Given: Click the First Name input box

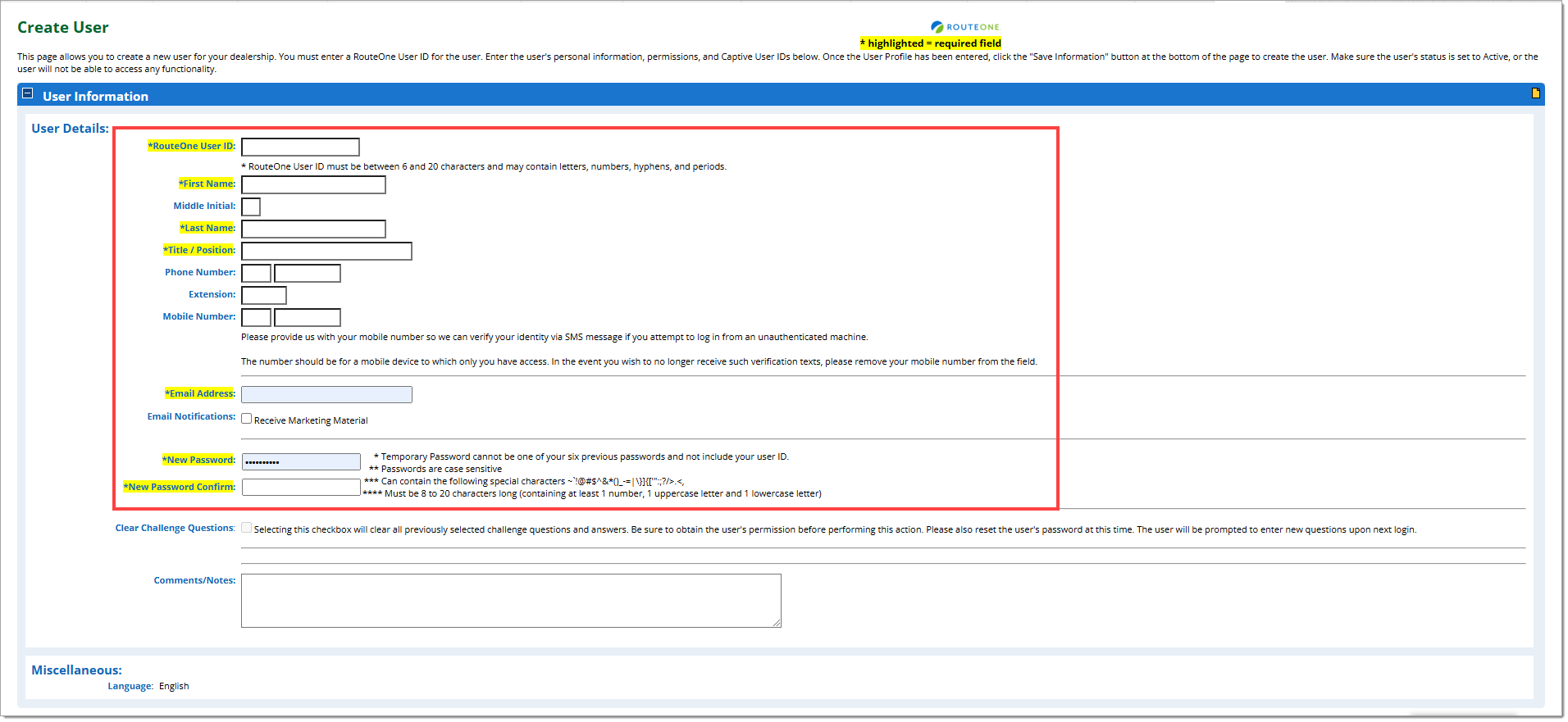Looking at the screenshot, I should click(x=313, y=184).
